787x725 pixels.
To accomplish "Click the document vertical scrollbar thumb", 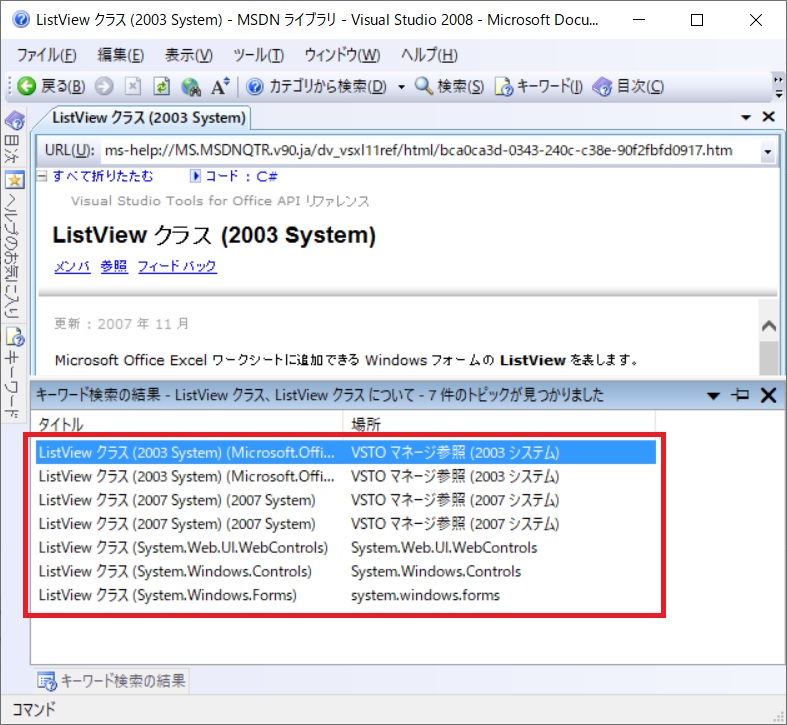I will click(x=768, y=357).
